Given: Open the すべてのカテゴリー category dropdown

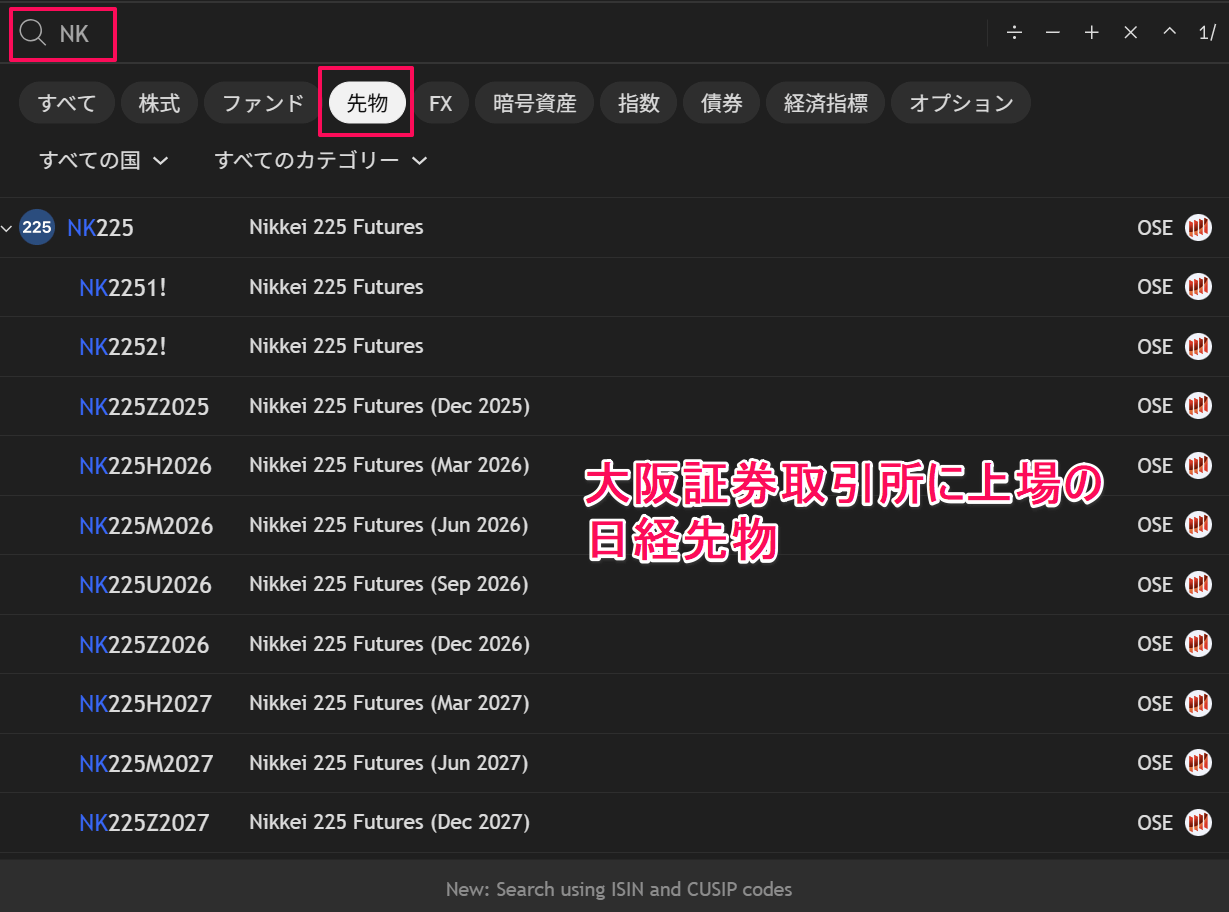Looking at the screenshot, I should coord(321,160).
